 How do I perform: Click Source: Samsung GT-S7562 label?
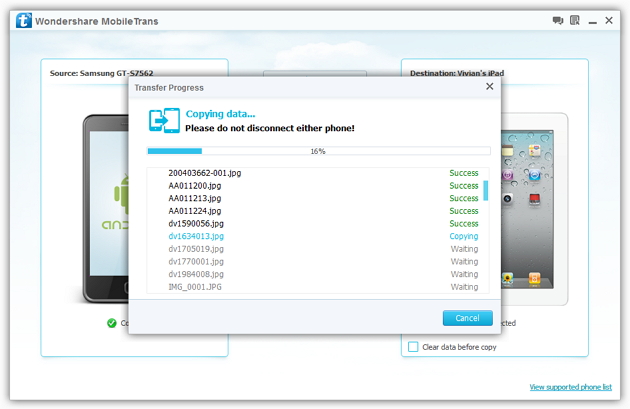pyautogui.click(x=101, y=73)
